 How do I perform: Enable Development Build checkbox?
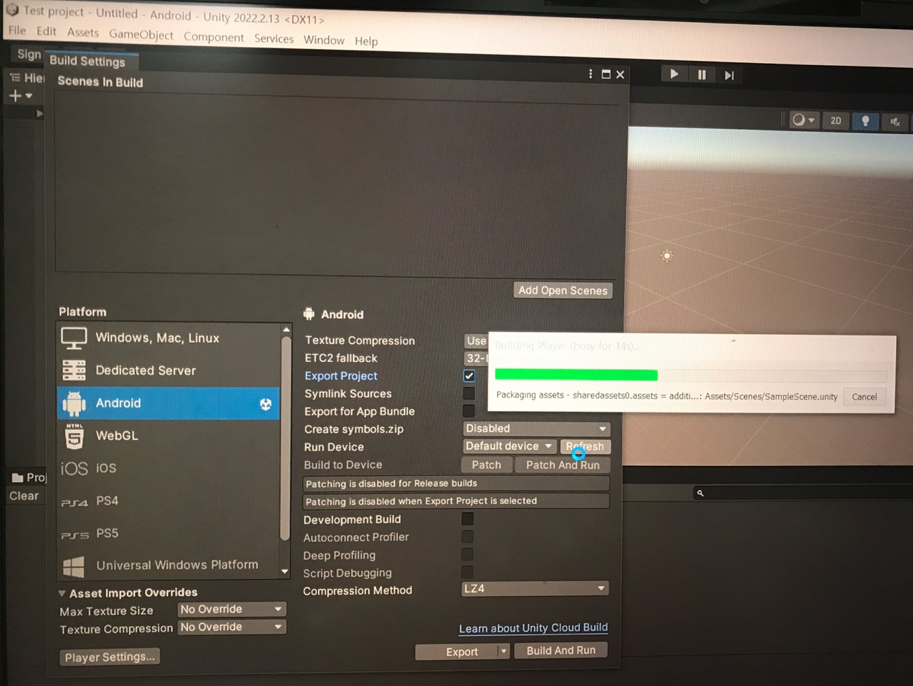coord(468,518)
